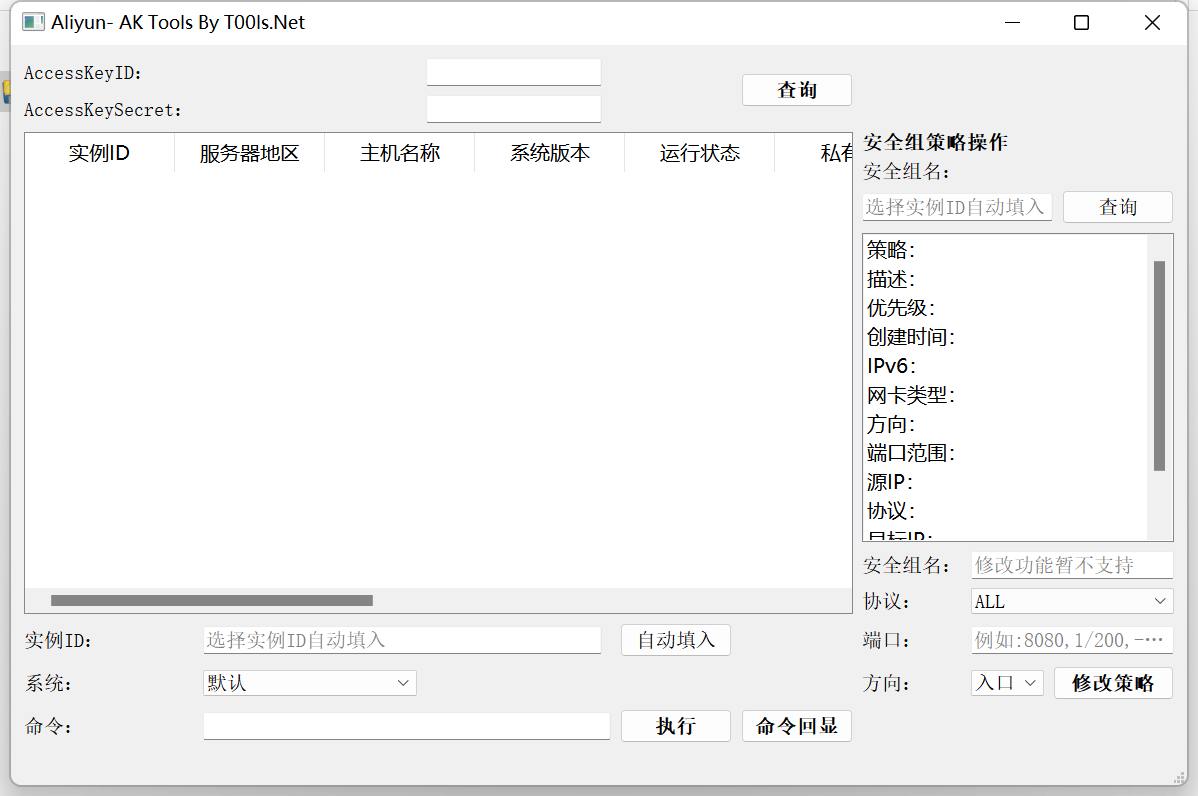Open the 方向 dropdown showing 入口
The height and width of the screenshot is (796, 1198).
tap(1008, 683)
